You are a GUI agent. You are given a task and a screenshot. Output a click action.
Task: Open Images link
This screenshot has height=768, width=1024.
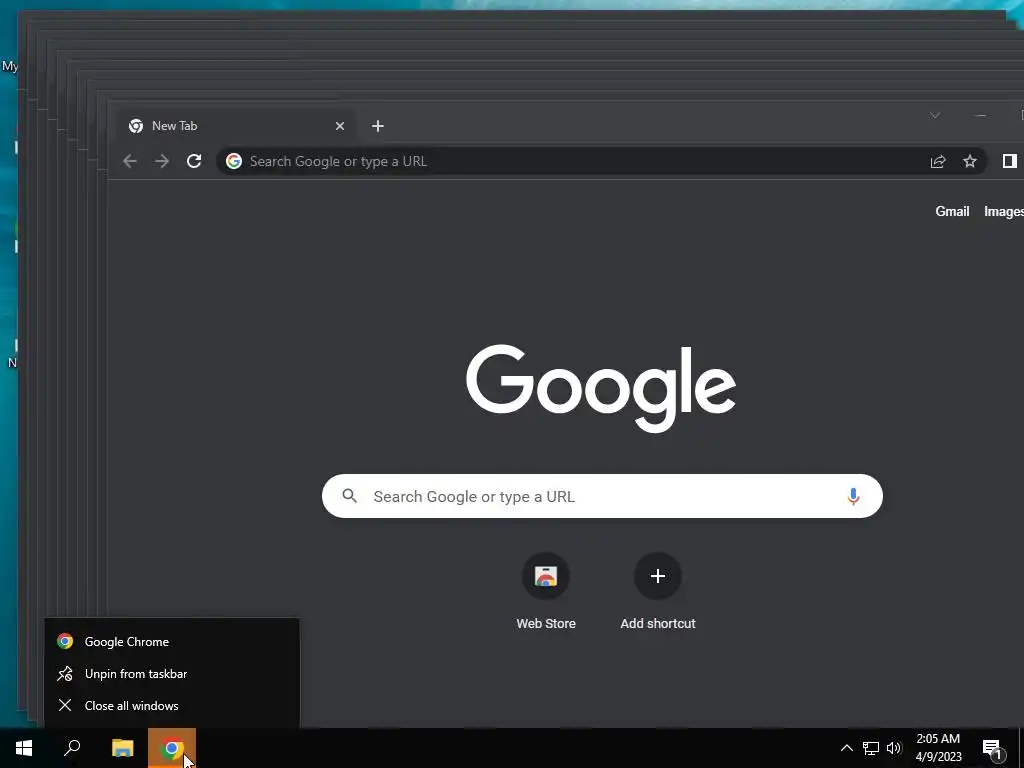click(x=1004, y=212)
